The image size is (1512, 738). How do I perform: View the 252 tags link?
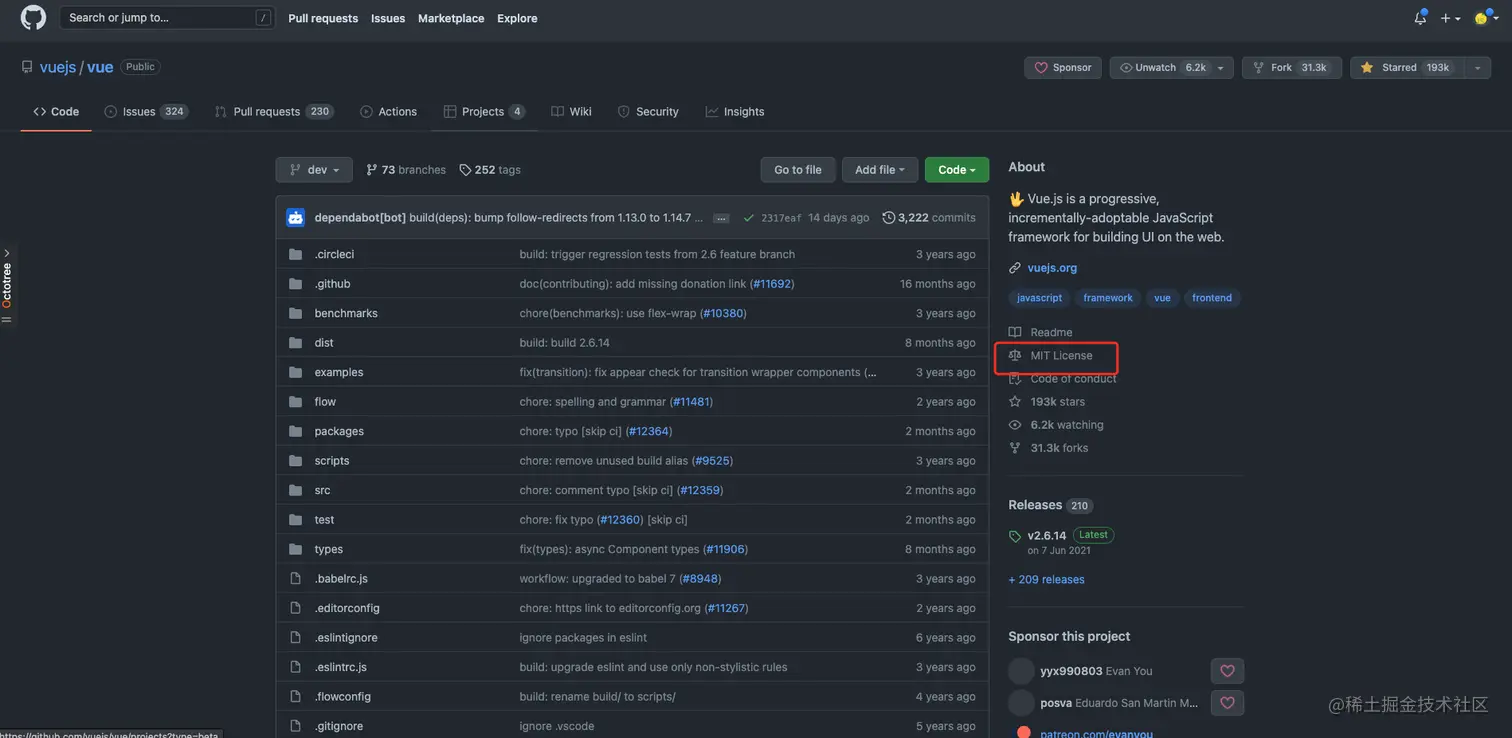coord(490,170)
